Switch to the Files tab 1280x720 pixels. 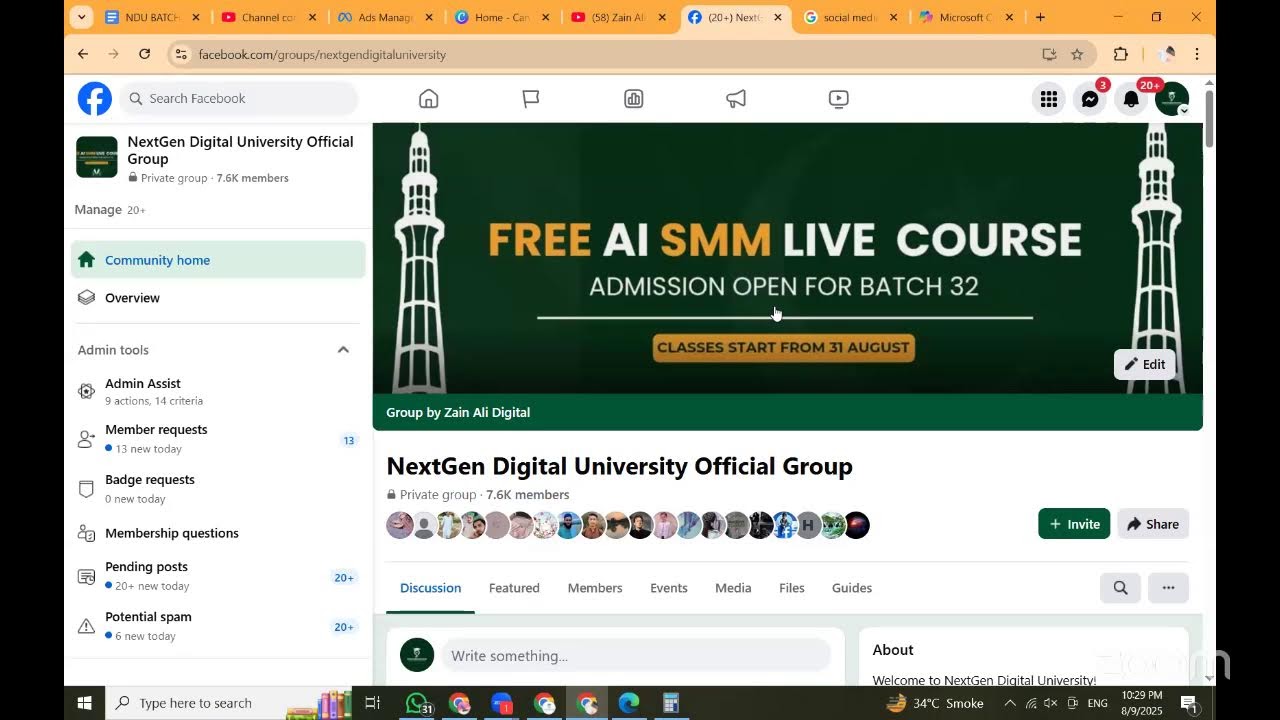click(792, 588)
